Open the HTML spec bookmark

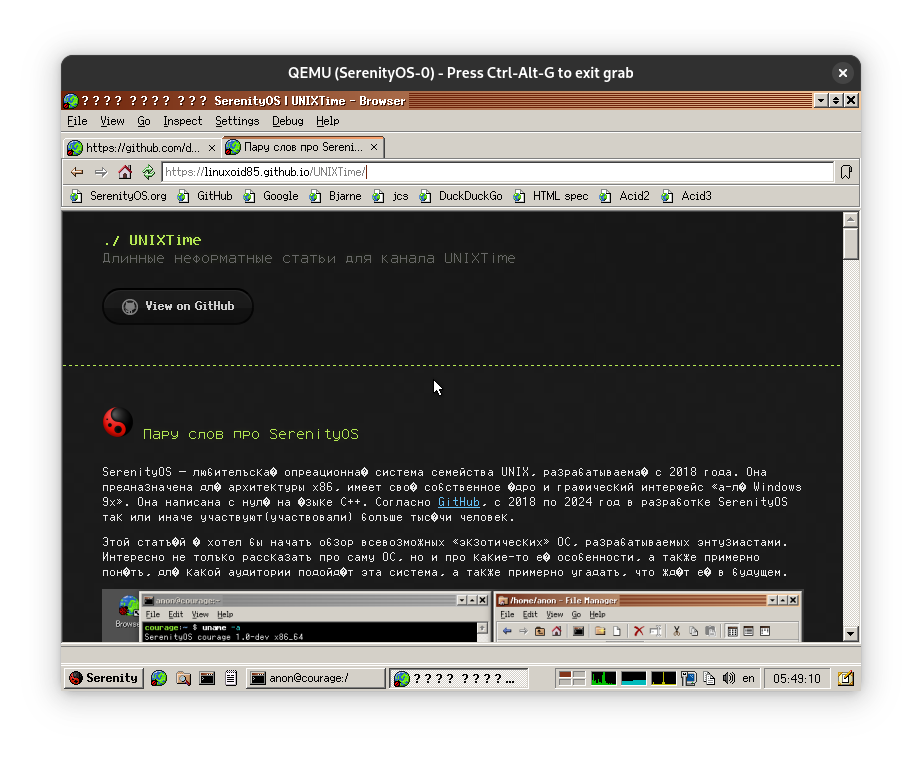click(551, 196)
